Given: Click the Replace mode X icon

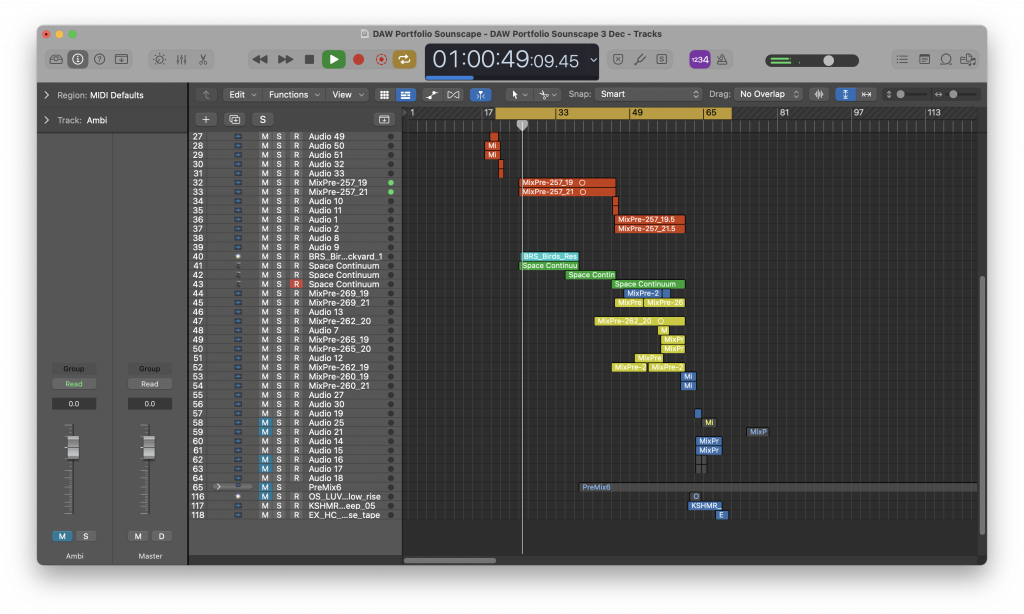Looking at the screenshot, I should 618,59.
